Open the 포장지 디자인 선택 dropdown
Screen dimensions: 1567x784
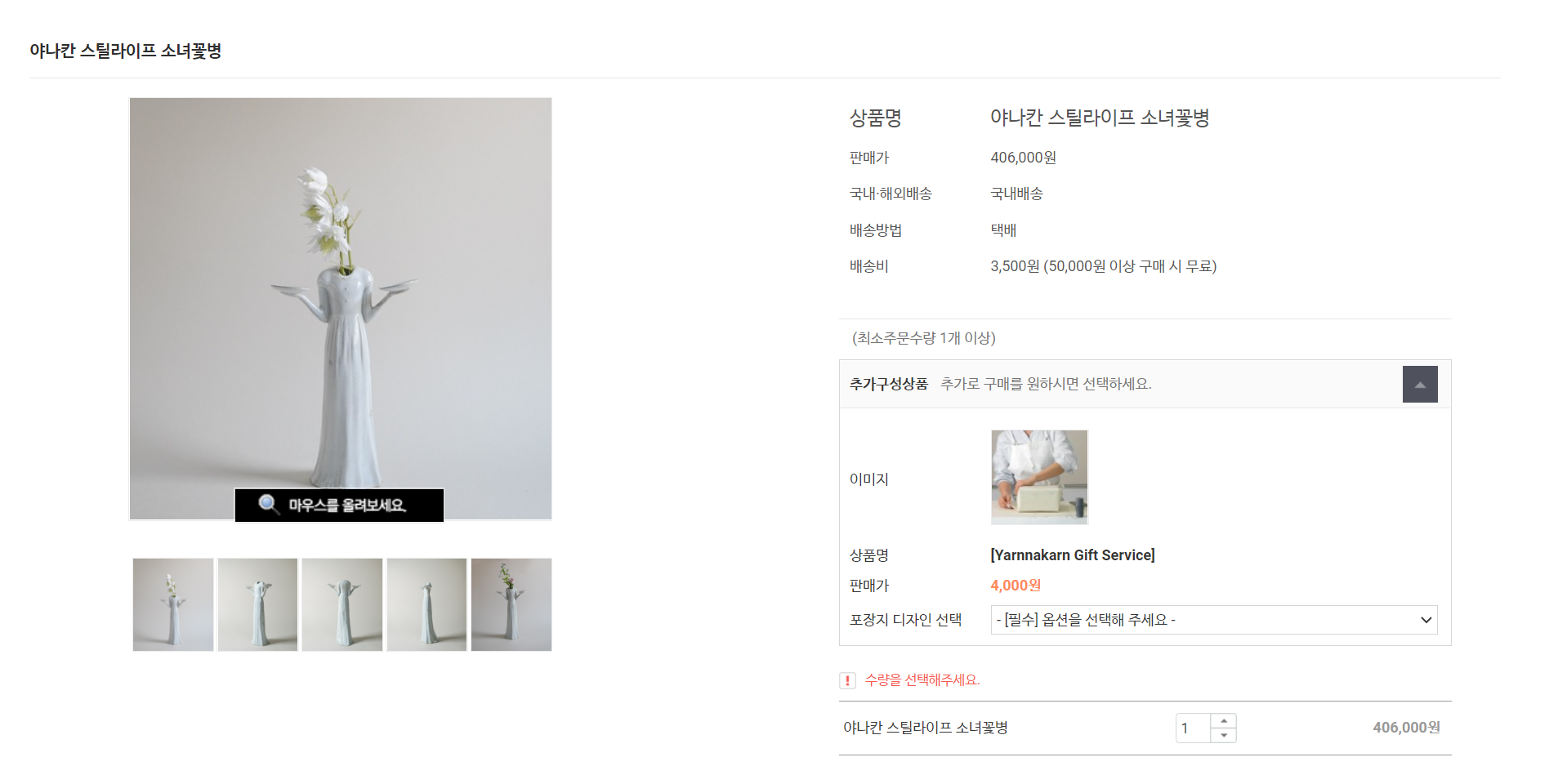click(1213, 620)
